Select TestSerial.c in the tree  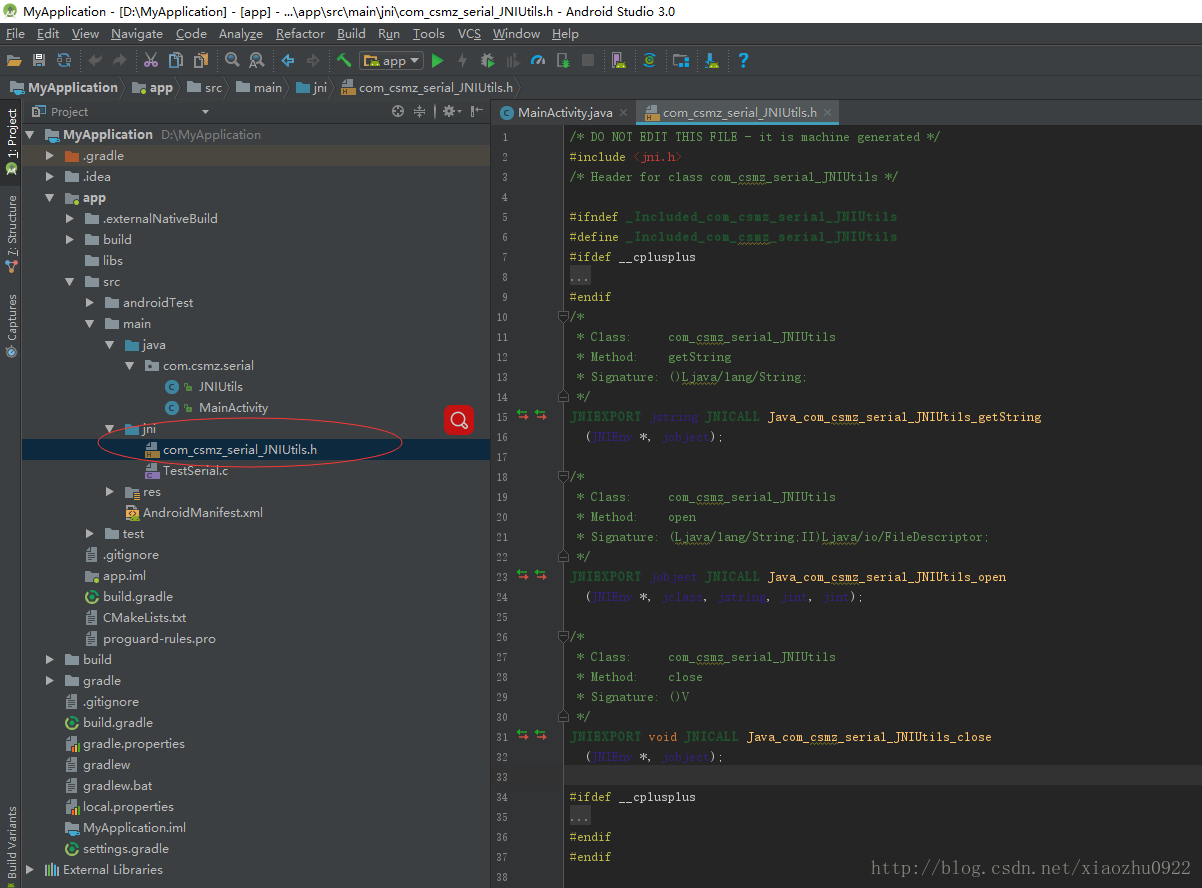coord(195,470)
